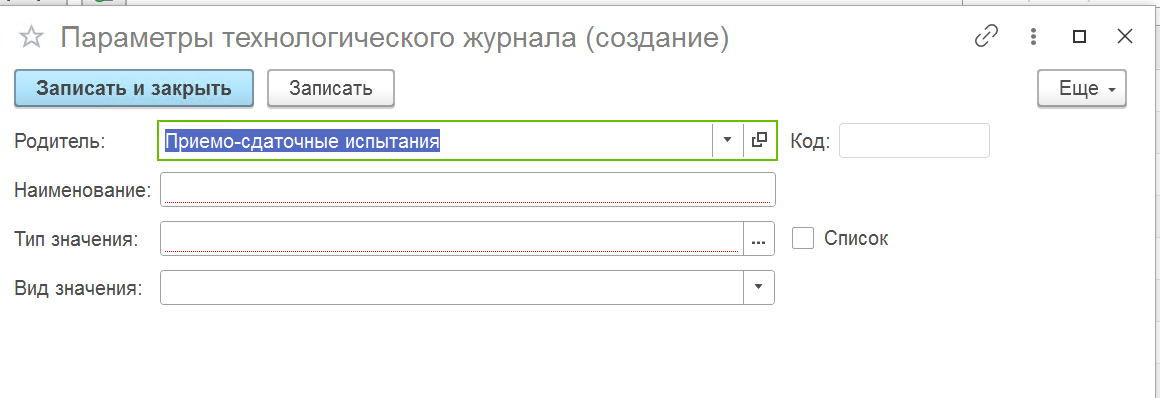Enable the Список checkbox
The height and width of the screenshot is (398, 1160).
(x=803, y=238)
